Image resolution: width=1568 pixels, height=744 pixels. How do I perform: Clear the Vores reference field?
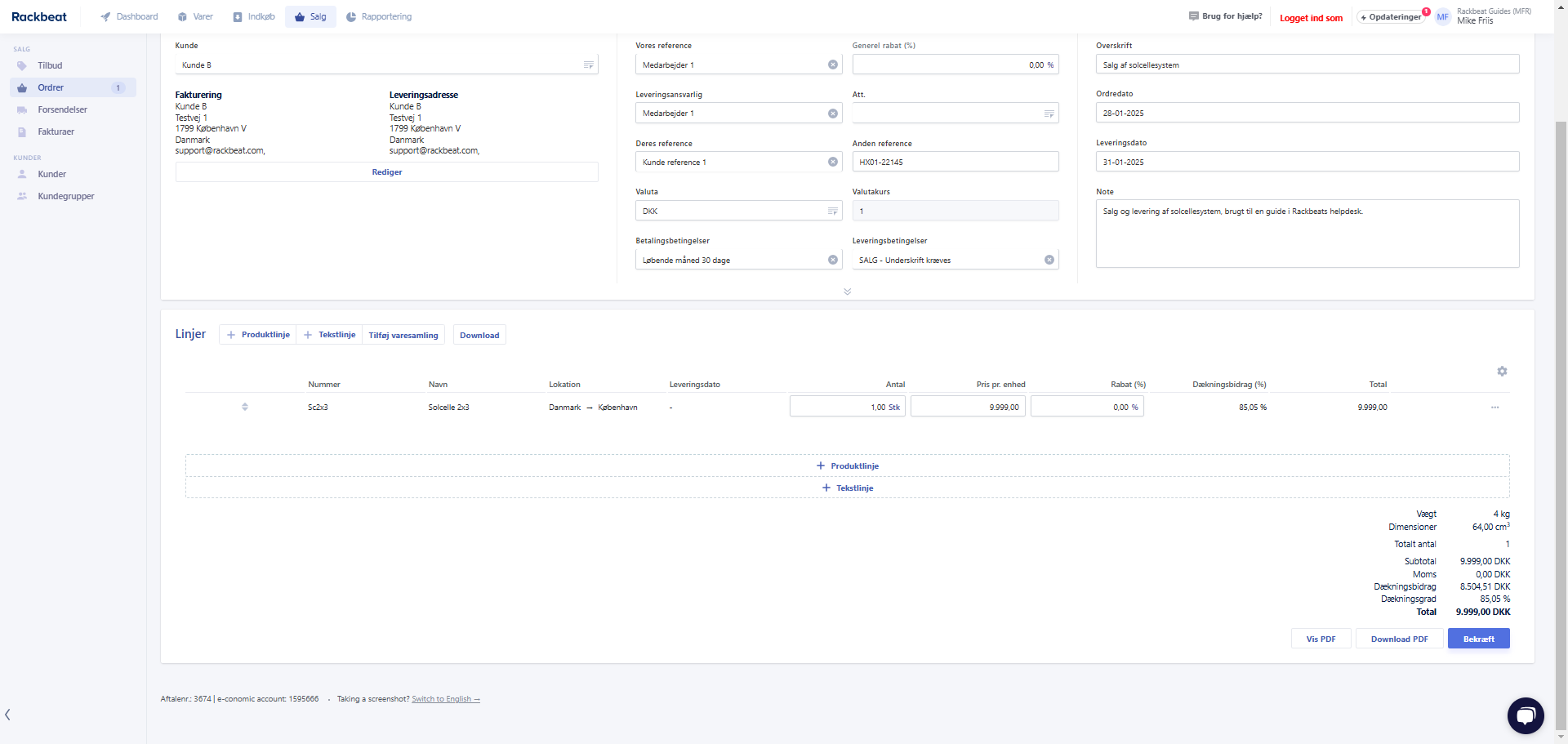click(833, 65)
